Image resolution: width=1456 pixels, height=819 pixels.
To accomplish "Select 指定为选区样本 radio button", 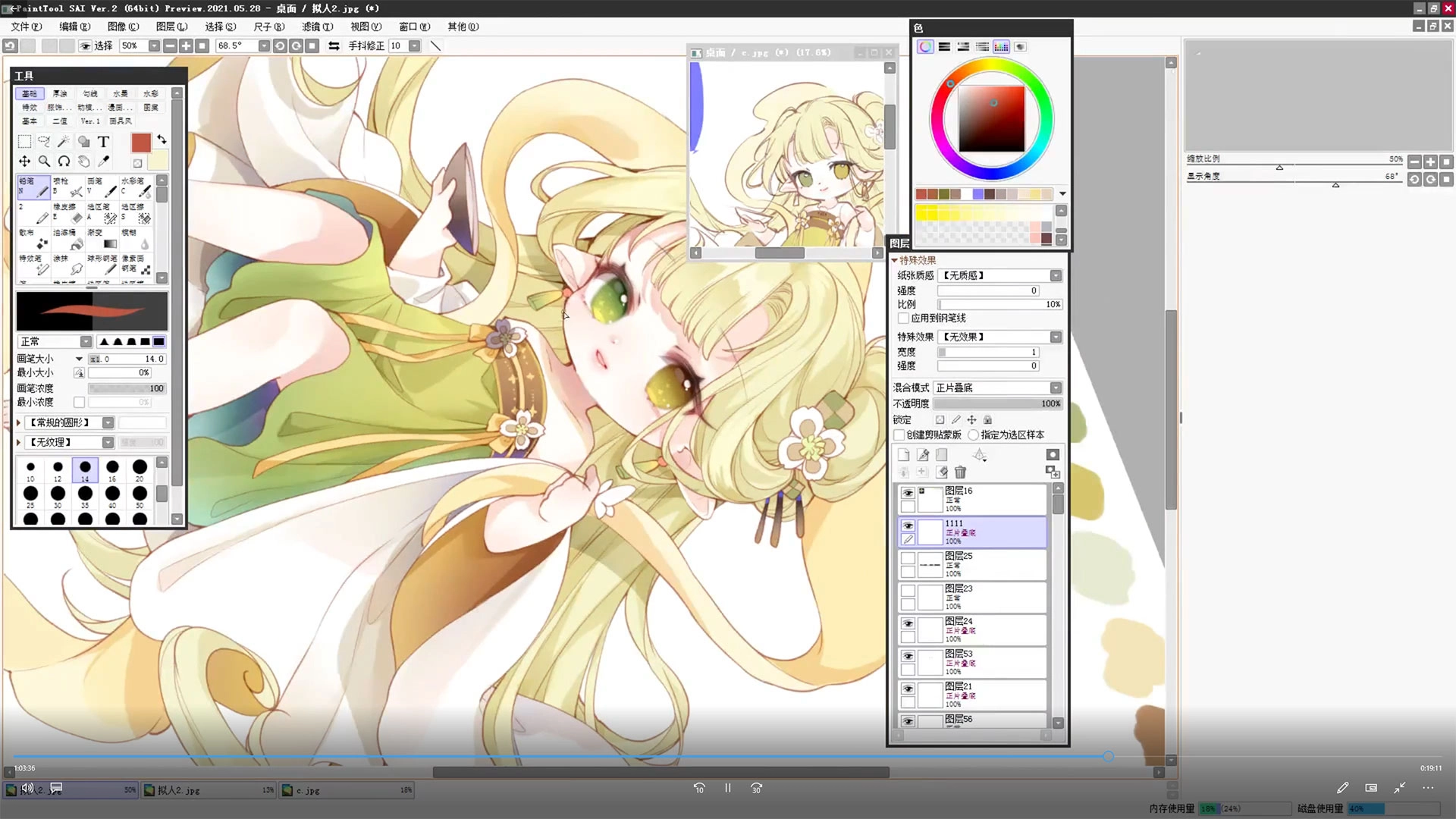I will point(973,435).
